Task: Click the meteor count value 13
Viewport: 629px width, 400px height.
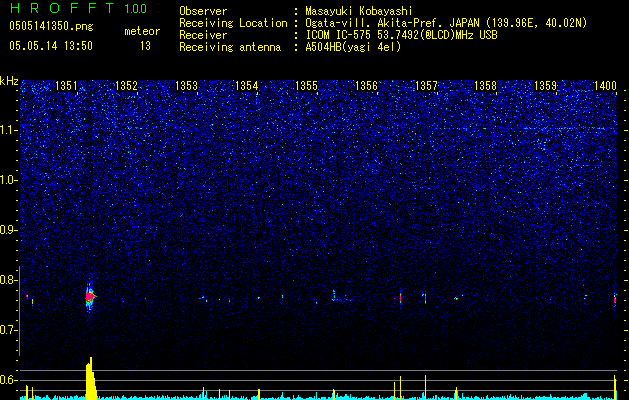Action: tap(145, 46)
